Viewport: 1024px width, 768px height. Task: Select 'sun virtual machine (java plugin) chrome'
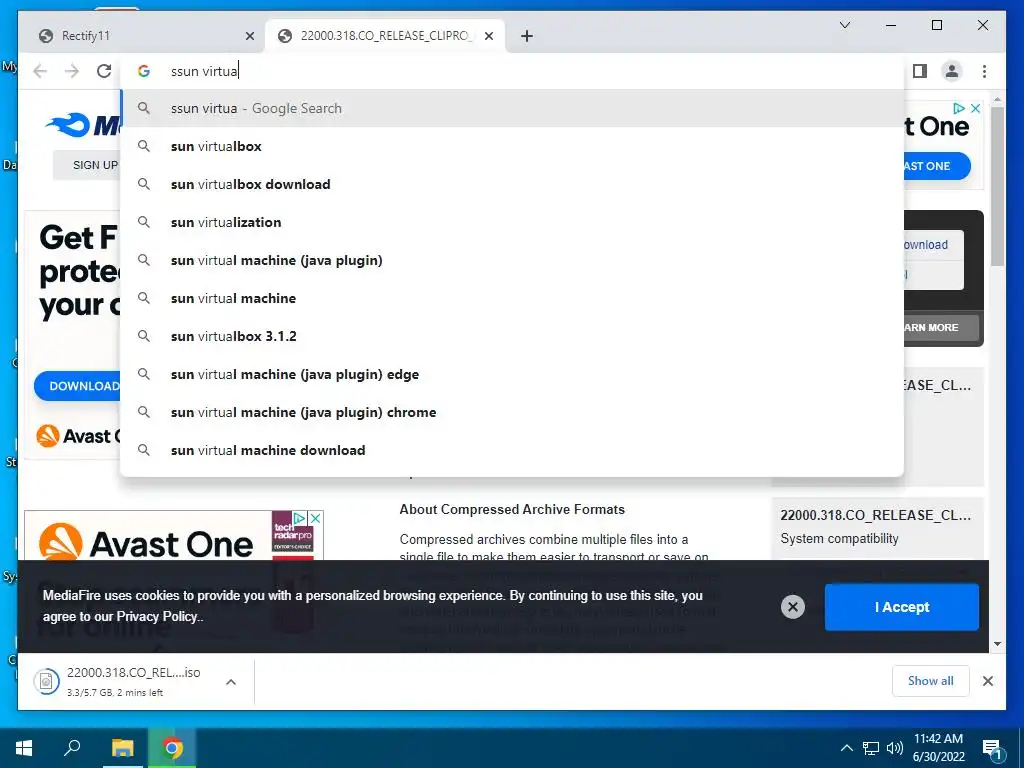(x=512, y=412)
